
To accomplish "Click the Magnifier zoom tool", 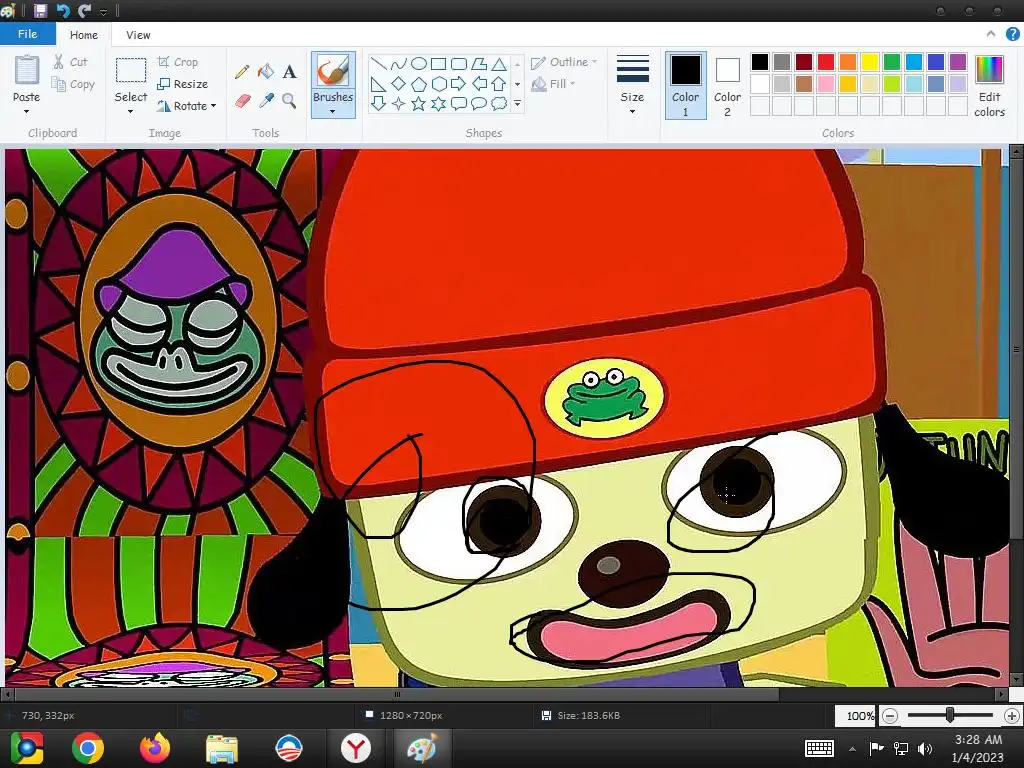I will tap(289, 101).
